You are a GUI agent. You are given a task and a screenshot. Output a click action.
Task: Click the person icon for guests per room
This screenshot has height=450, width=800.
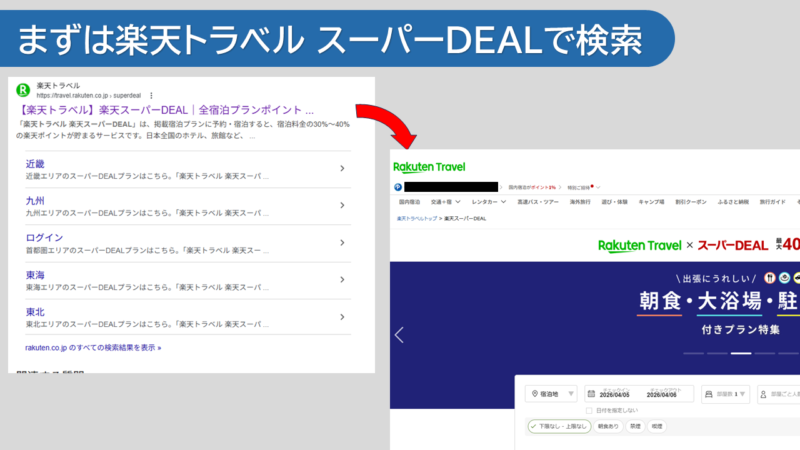pos(763,394)
